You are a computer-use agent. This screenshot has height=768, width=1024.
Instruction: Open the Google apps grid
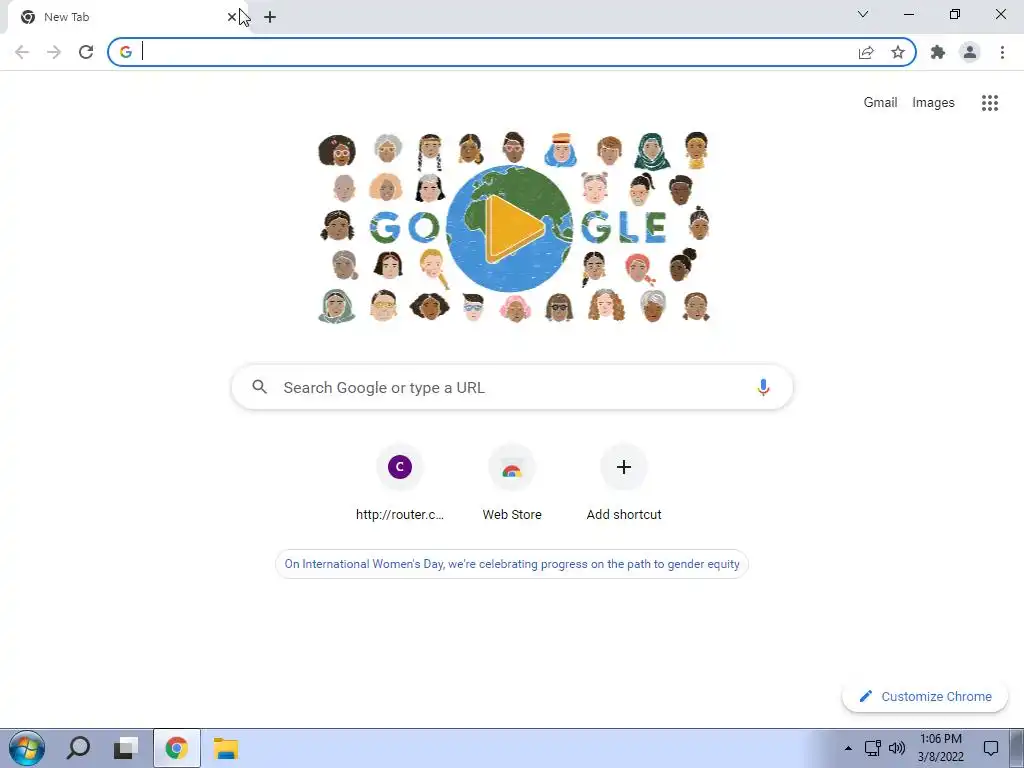990,103
